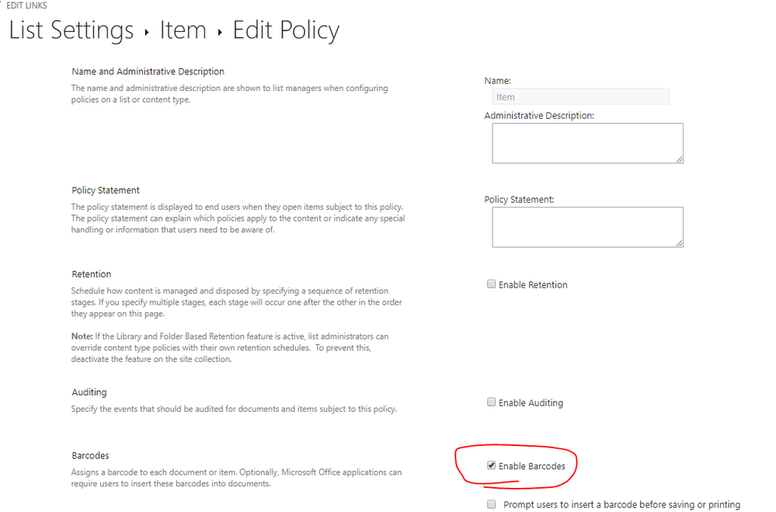Check the Enable Auditing box

(x=491, y=402)
